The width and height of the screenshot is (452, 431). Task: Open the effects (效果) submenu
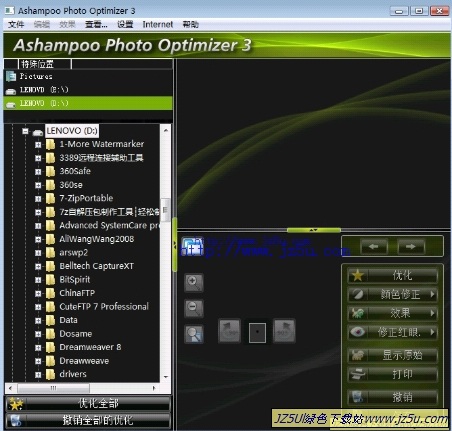(393, 313)
